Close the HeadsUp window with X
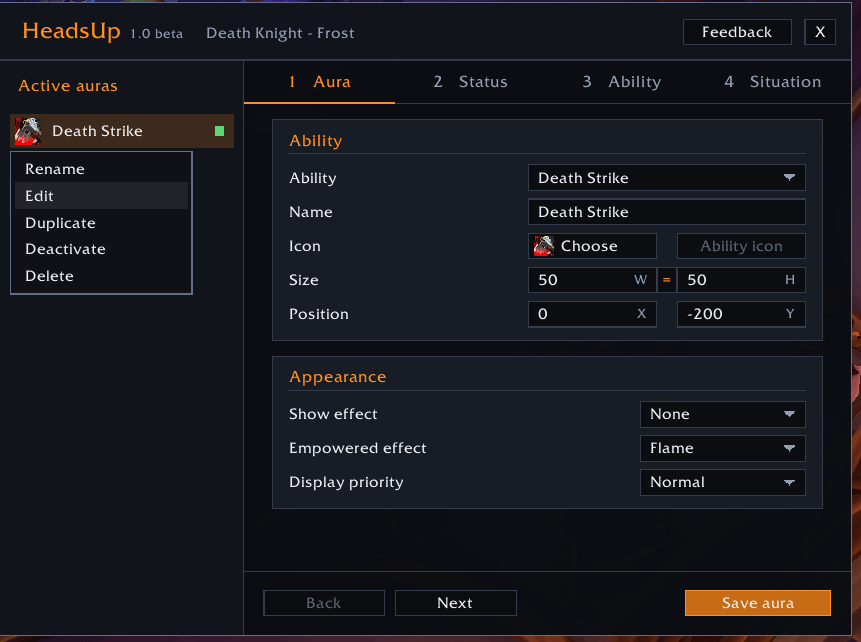 820,32
